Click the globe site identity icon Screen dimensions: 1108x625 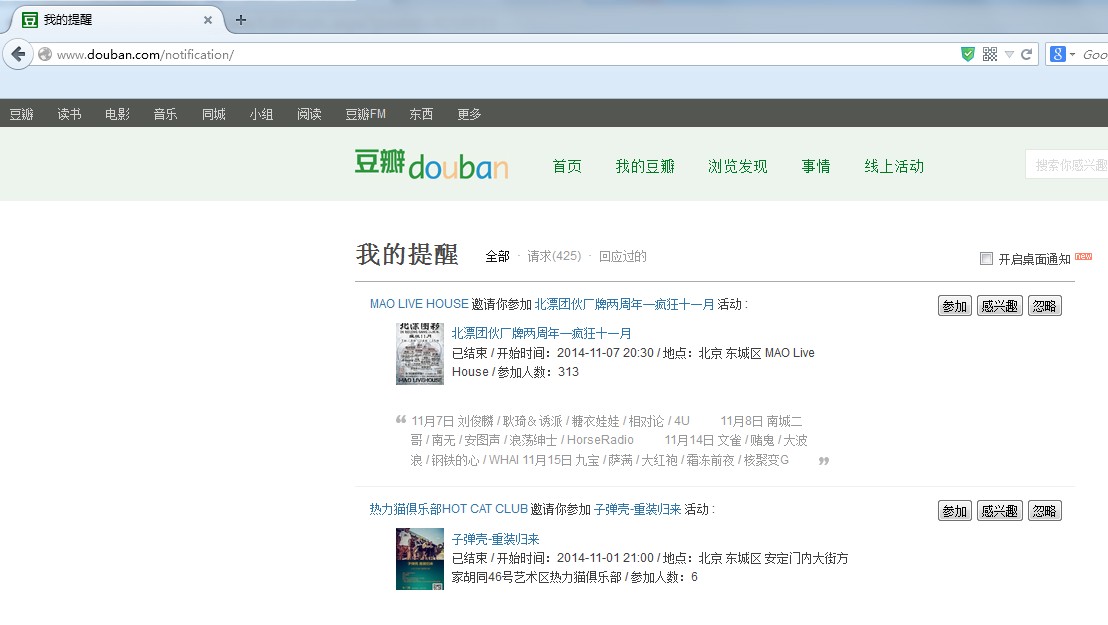(45, 54)
